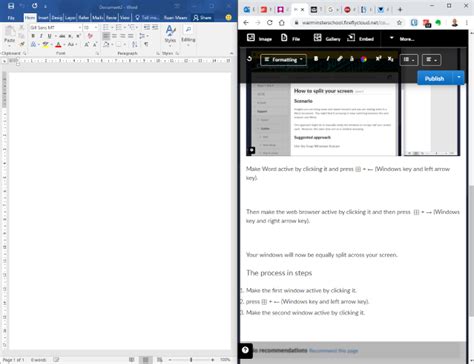Image resolution: width=474 pixels, height=364 pixels.
Task: Open the Gill Sans MT font name dropdown
Action: pyautogui.click(x=80, y=27)
